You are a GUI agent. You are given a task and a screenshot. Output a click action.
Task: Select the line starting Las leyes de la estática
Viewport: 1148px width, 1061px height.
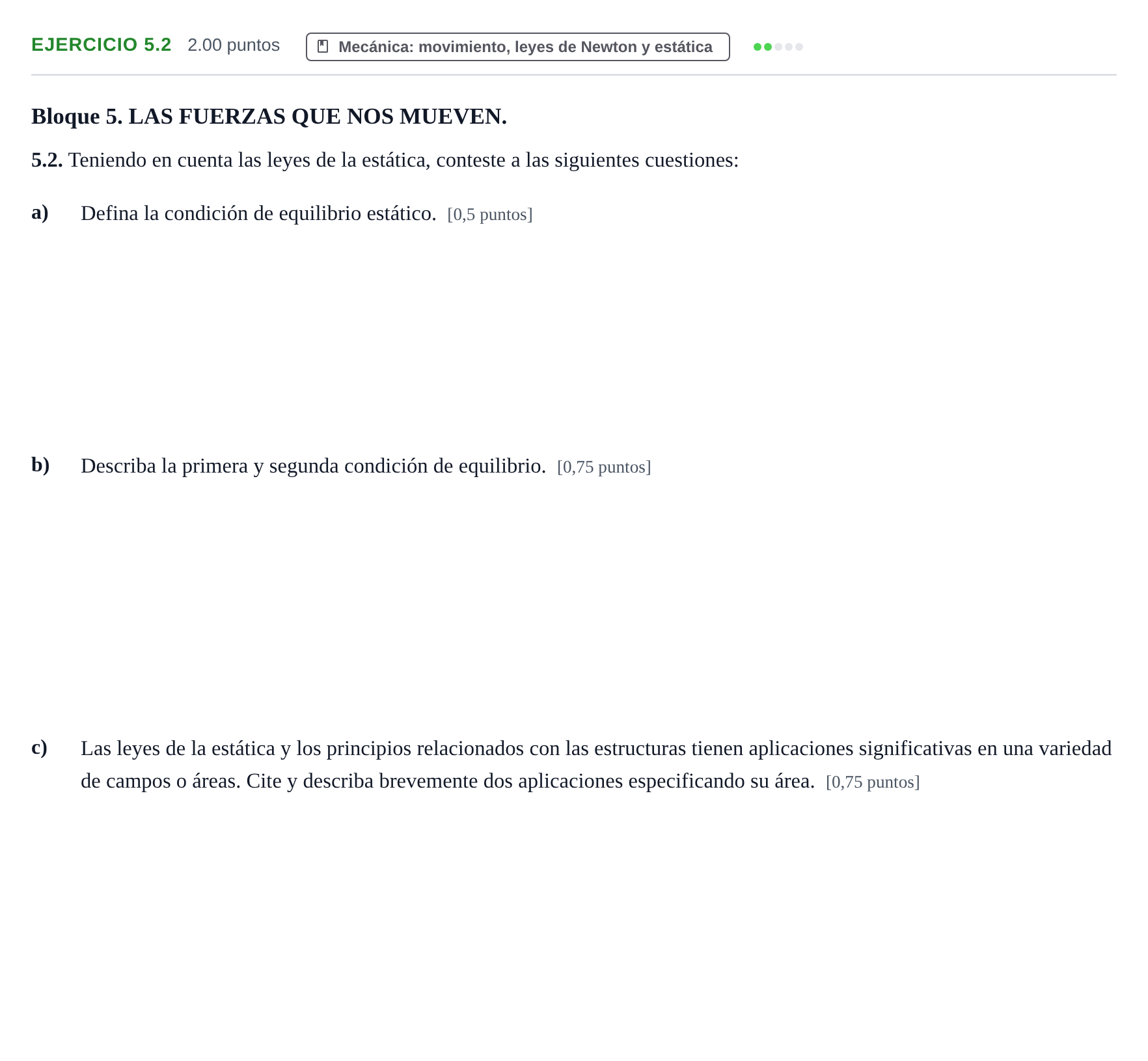[x=596, y=749]
